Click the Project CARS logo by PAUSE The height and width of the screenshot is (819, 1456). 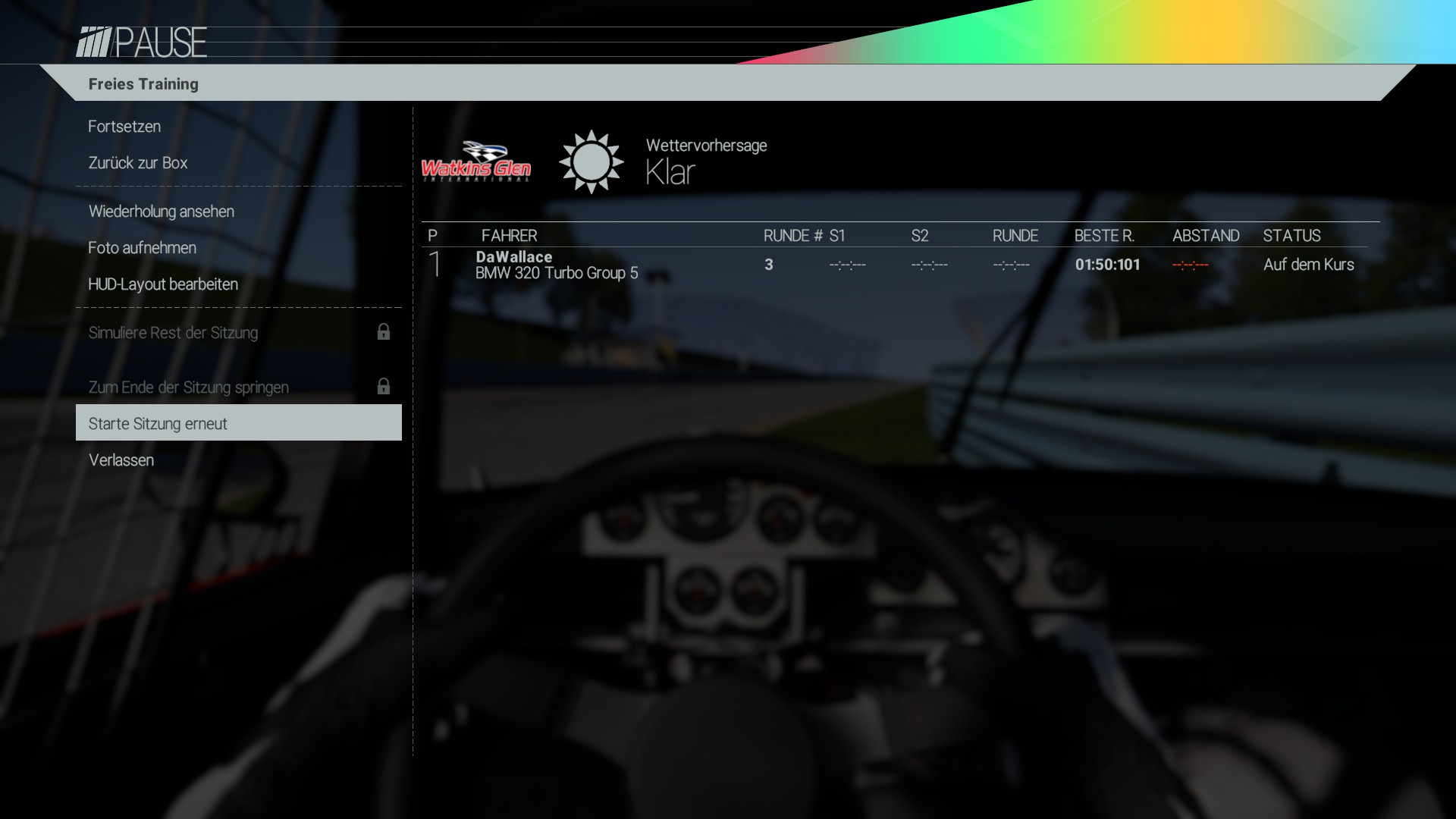click(93, 42)
